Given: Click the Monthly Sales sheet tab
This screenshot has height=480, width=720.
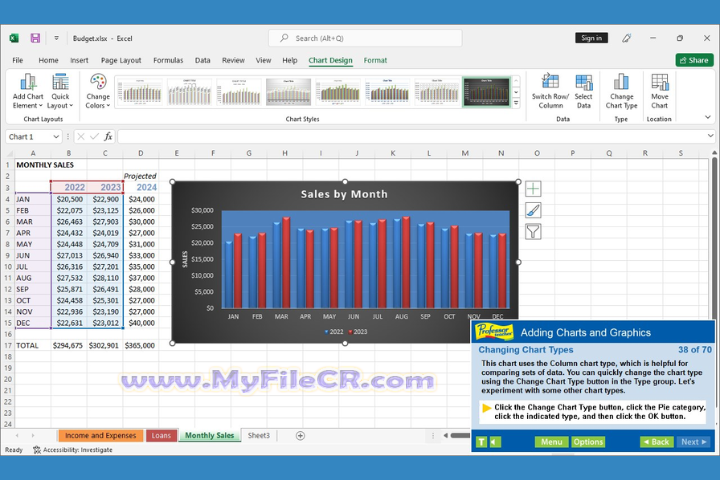Looking at the screenshot, I should tap(209, 435).
